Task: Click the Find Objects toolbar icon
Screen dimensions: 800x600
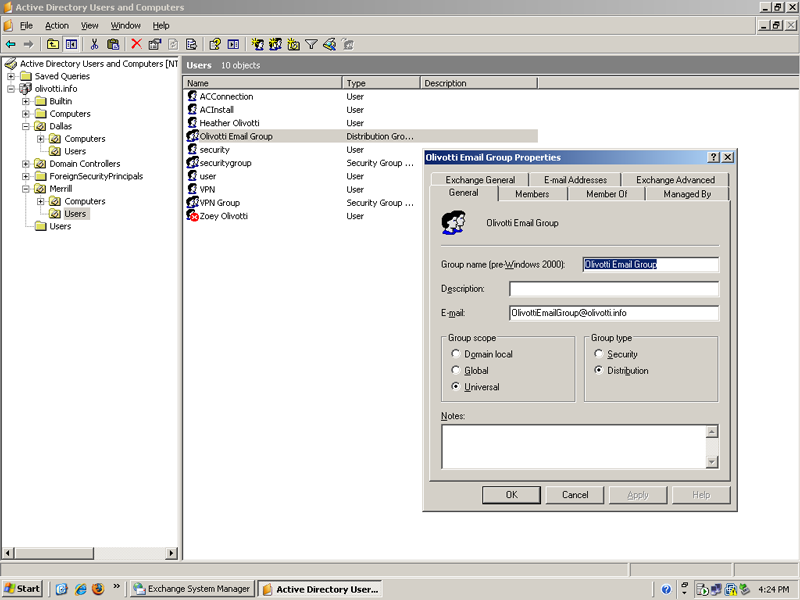Action: pyautogui.click(x=330, y=44)
